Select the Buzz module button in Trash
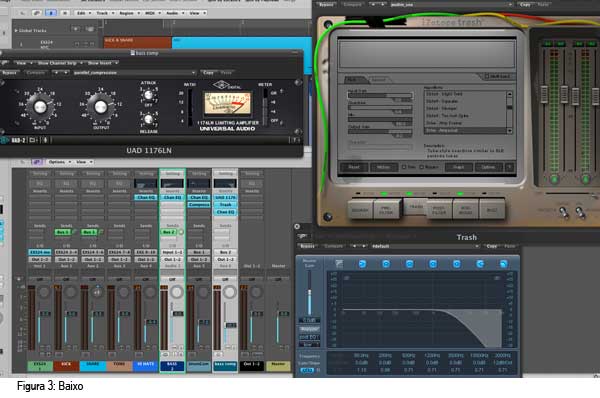Screen dimensions: 600x398 tap(492, 210)
